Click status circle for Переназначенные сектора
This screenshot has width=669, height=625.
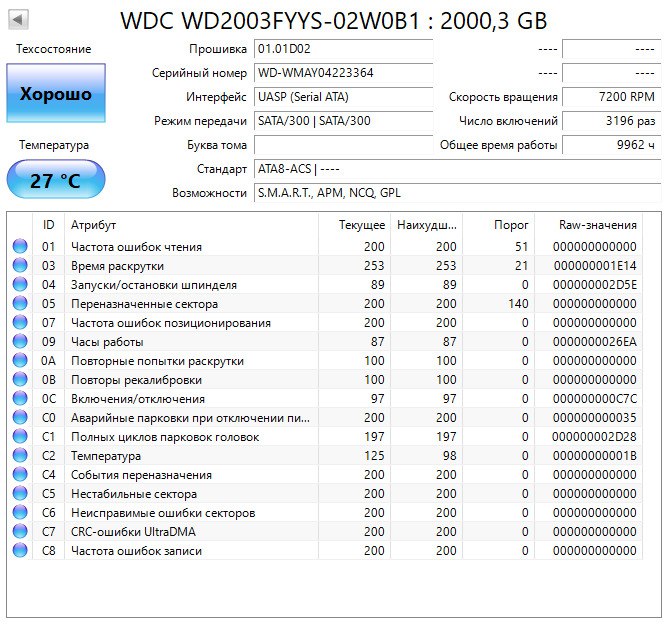pos(20,303)
